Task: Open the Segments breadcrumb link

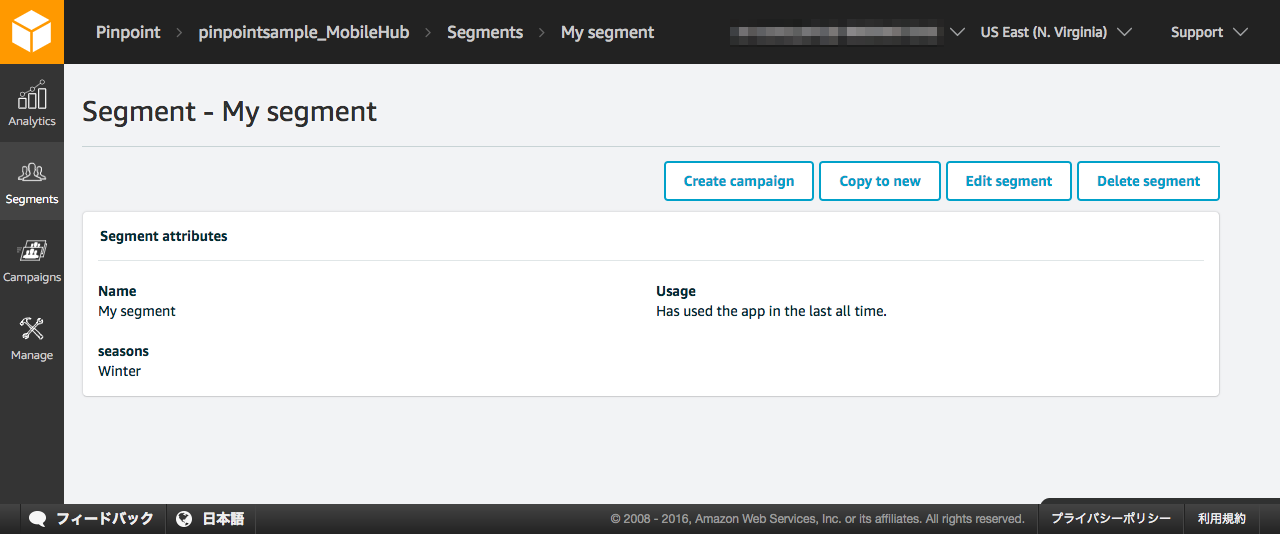Action: point(485,32)
